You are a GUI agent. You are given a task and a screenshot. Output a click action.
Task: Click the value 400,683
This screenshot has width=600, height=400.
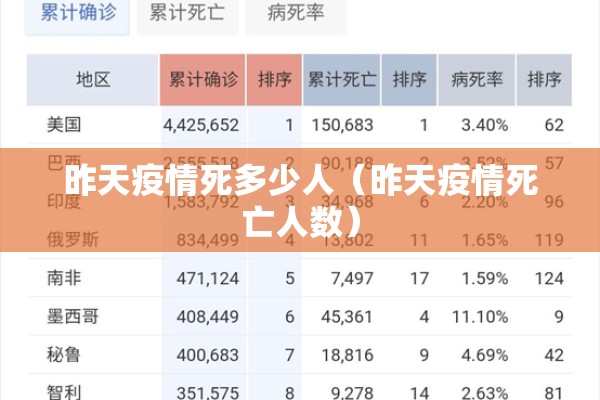click(x=208, y=355)
